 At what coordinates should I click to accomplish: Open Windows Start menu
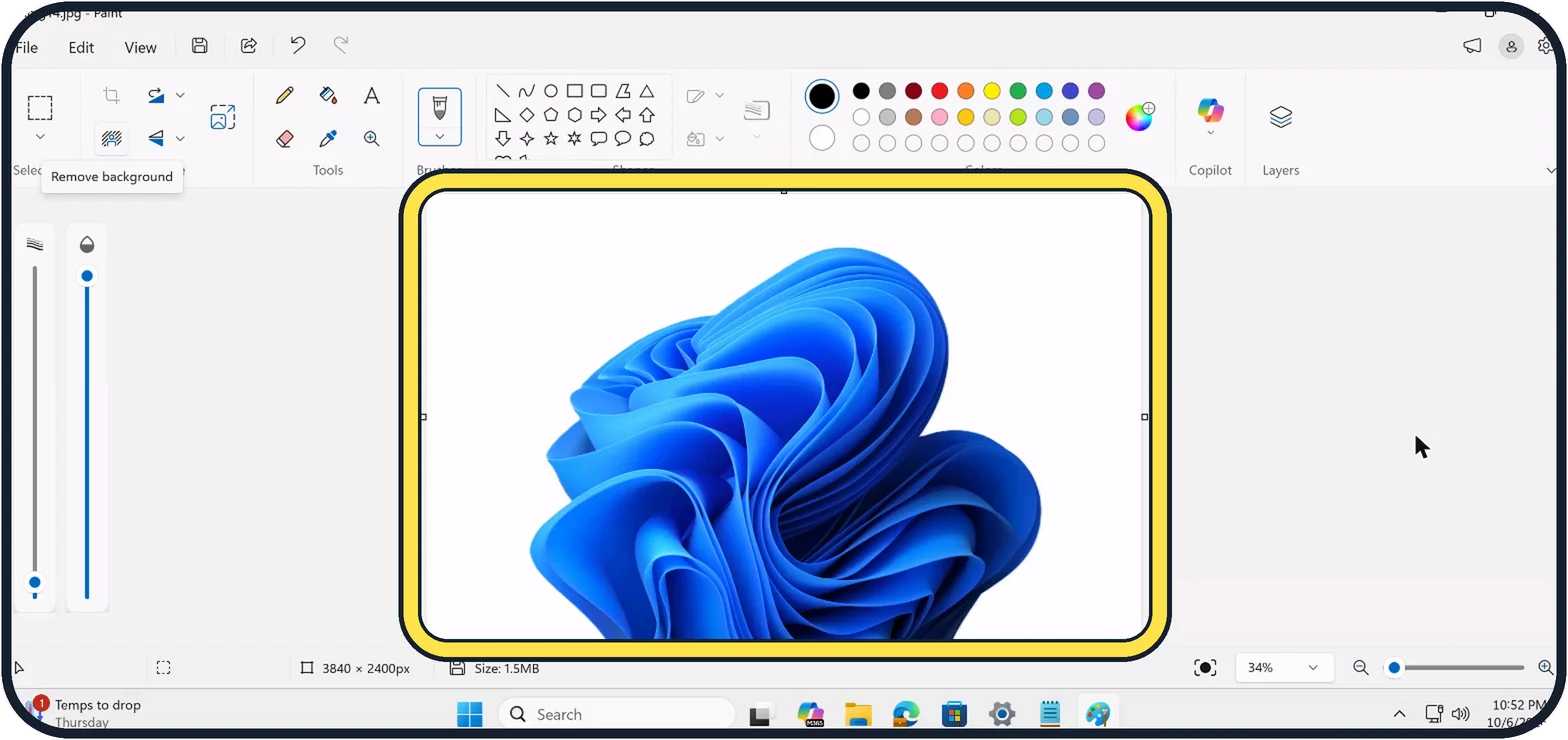pyautogui.click(x=469, y=714)
